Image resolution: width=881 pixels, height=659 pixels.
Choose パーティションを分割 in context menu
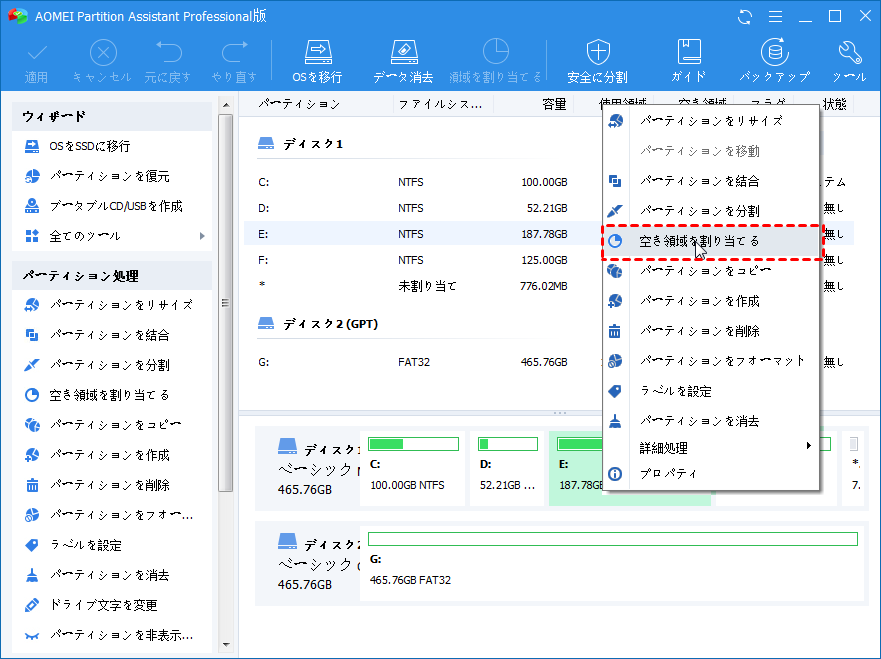[711, 211]
